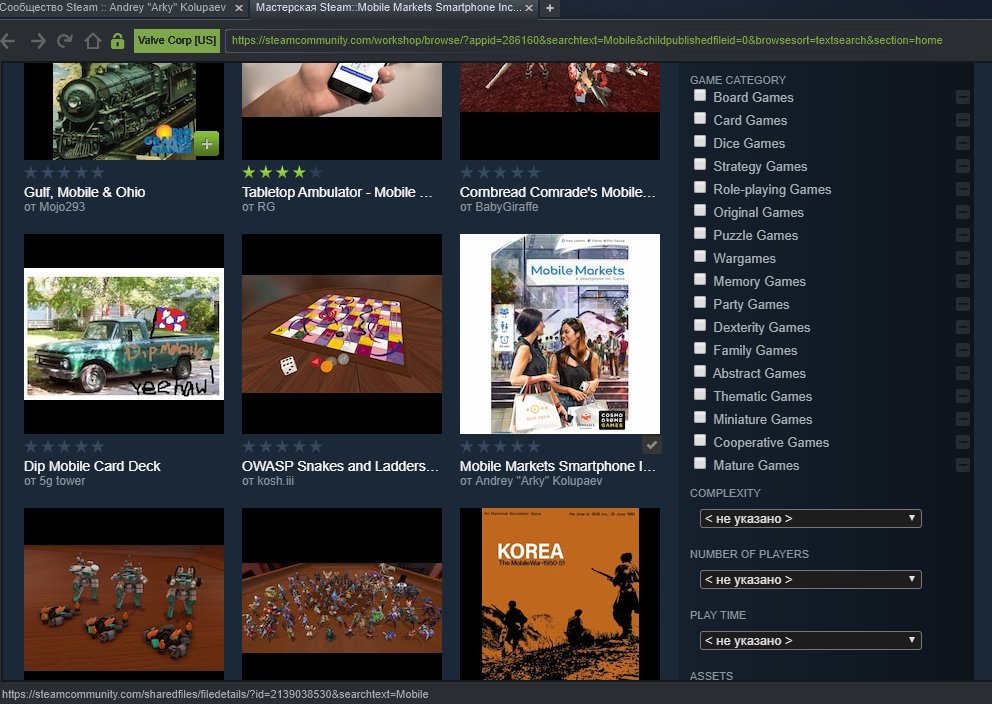This screenshot has height=704, width=992.
Task: Exclude Original Games using its minus button
Action: point(962,212)
